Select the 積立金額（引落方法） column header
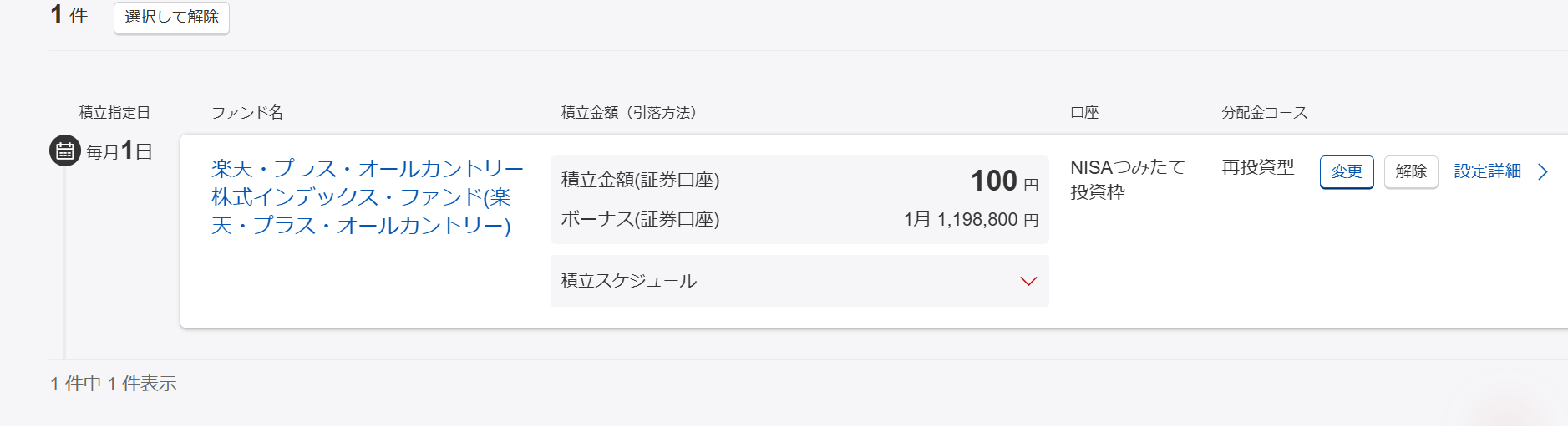This screenshot has width=1568, height=428. tap(629, 113)
